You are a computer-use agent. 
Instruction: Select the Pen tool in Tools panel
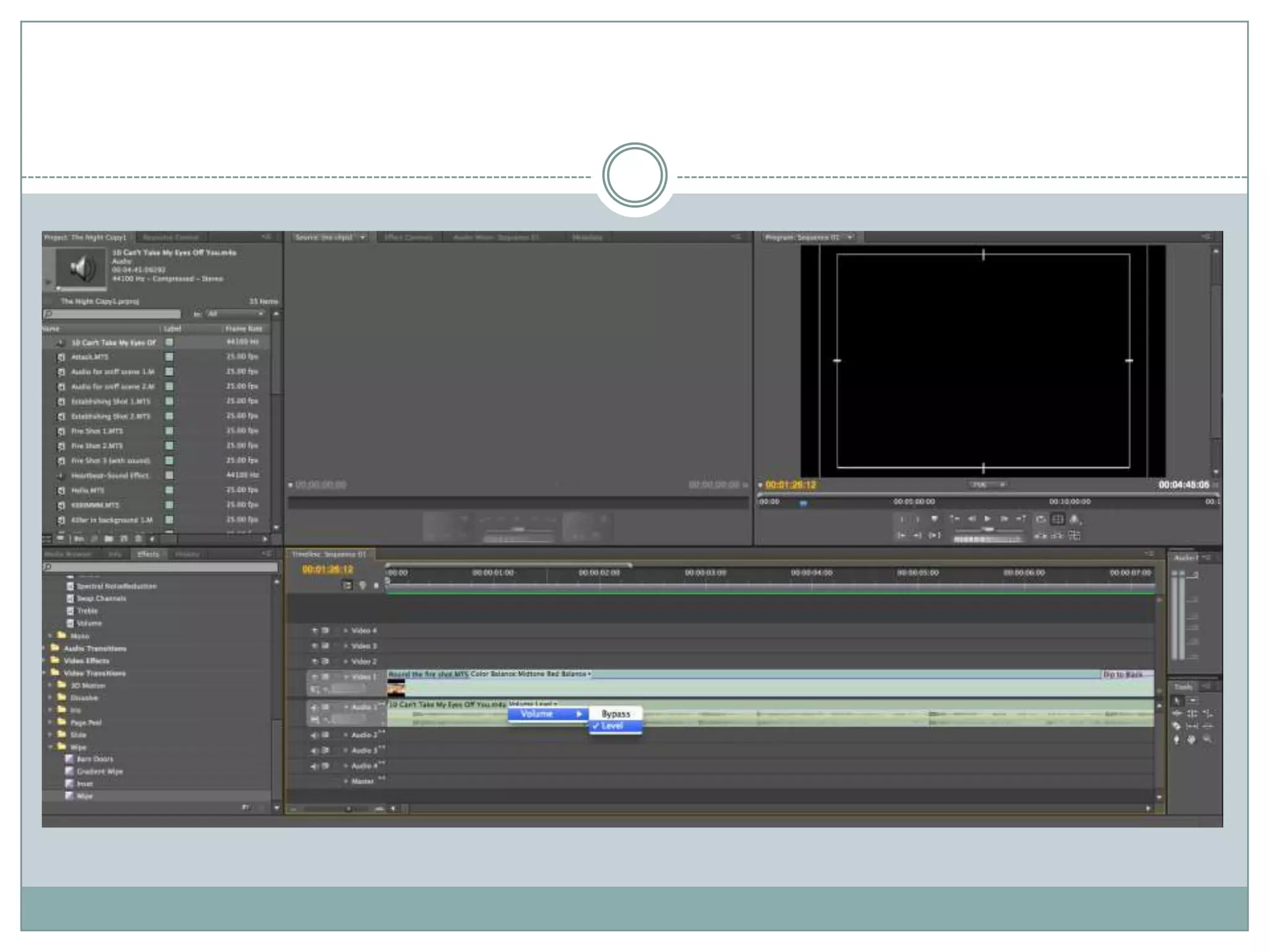click(1177, 739)
